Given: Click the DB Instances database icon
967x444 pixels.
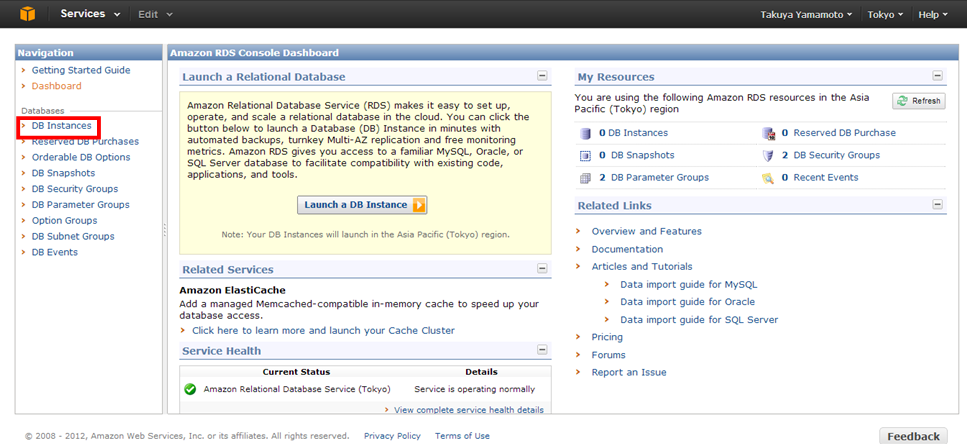Looking at the screenshot, I should (x=585, y=133).
